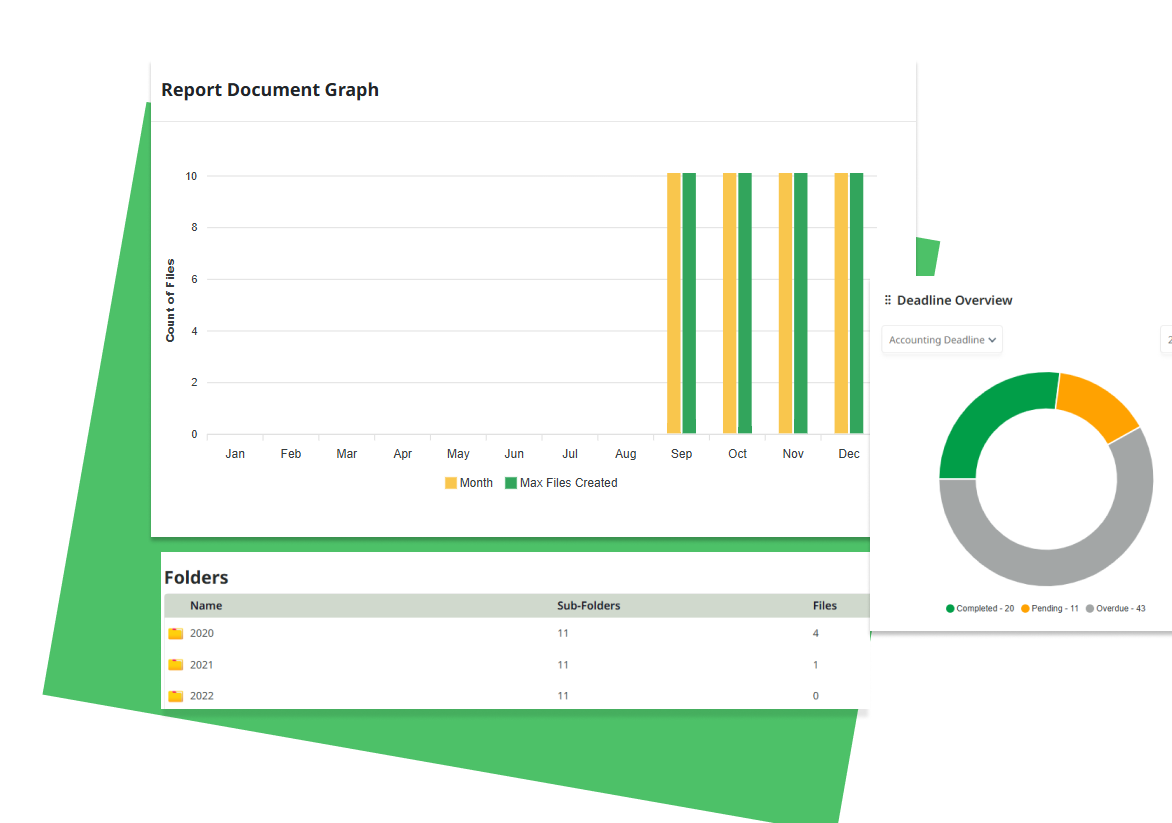Click the 2020 folder icon
Viewport: 1172px width, 823px height.
tap(176, 633)
